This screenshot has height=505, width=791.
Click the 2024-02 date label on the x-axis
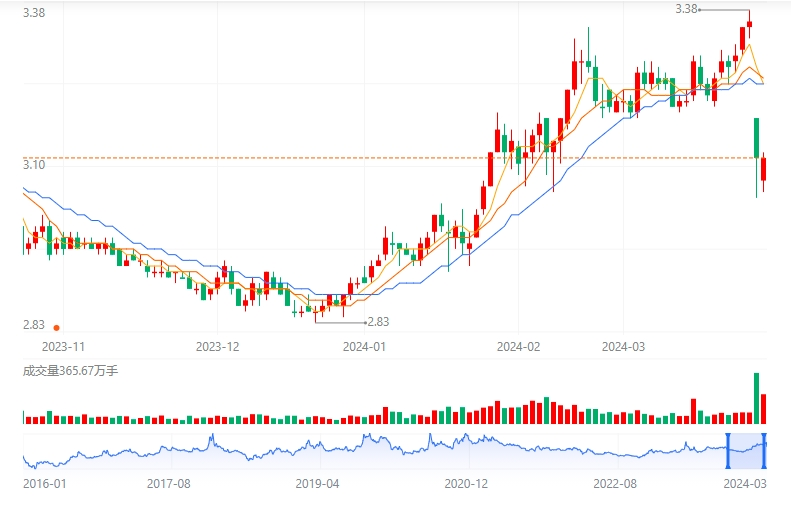coord(518,347)
